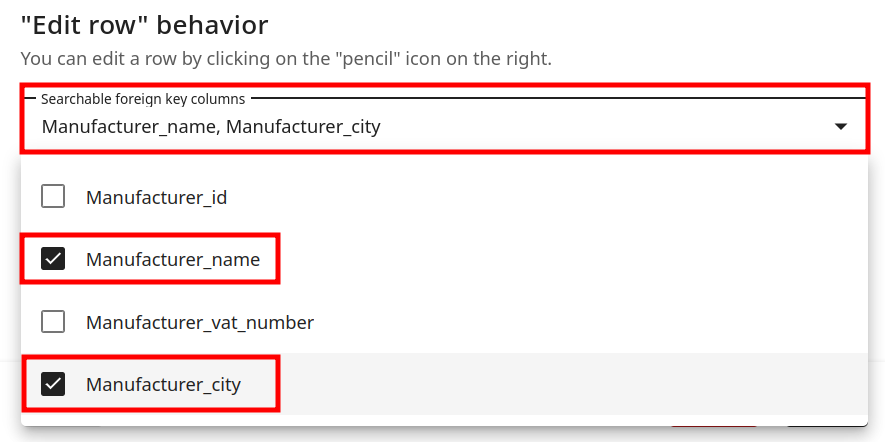Screen dimensions: 885x442
Task: Click the dropdown arrow of Searchable foreign key columns
Action: click(x=841, y=127)
